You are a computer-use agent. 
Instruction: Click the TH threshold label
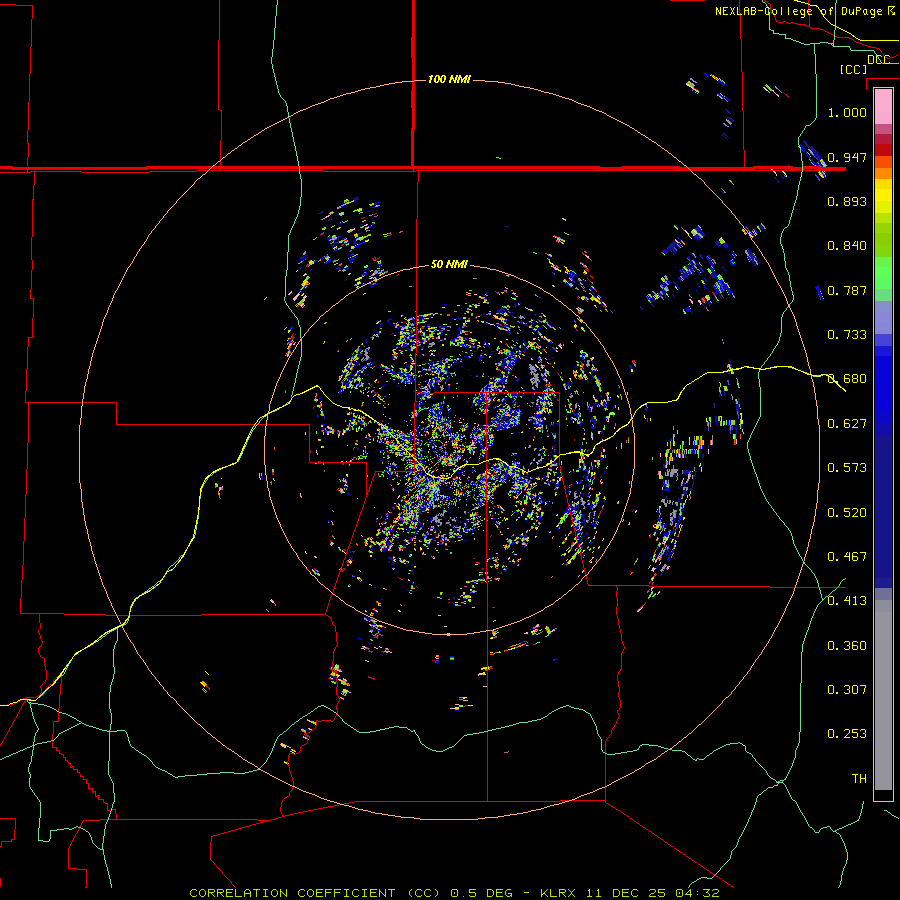[859, 779]
